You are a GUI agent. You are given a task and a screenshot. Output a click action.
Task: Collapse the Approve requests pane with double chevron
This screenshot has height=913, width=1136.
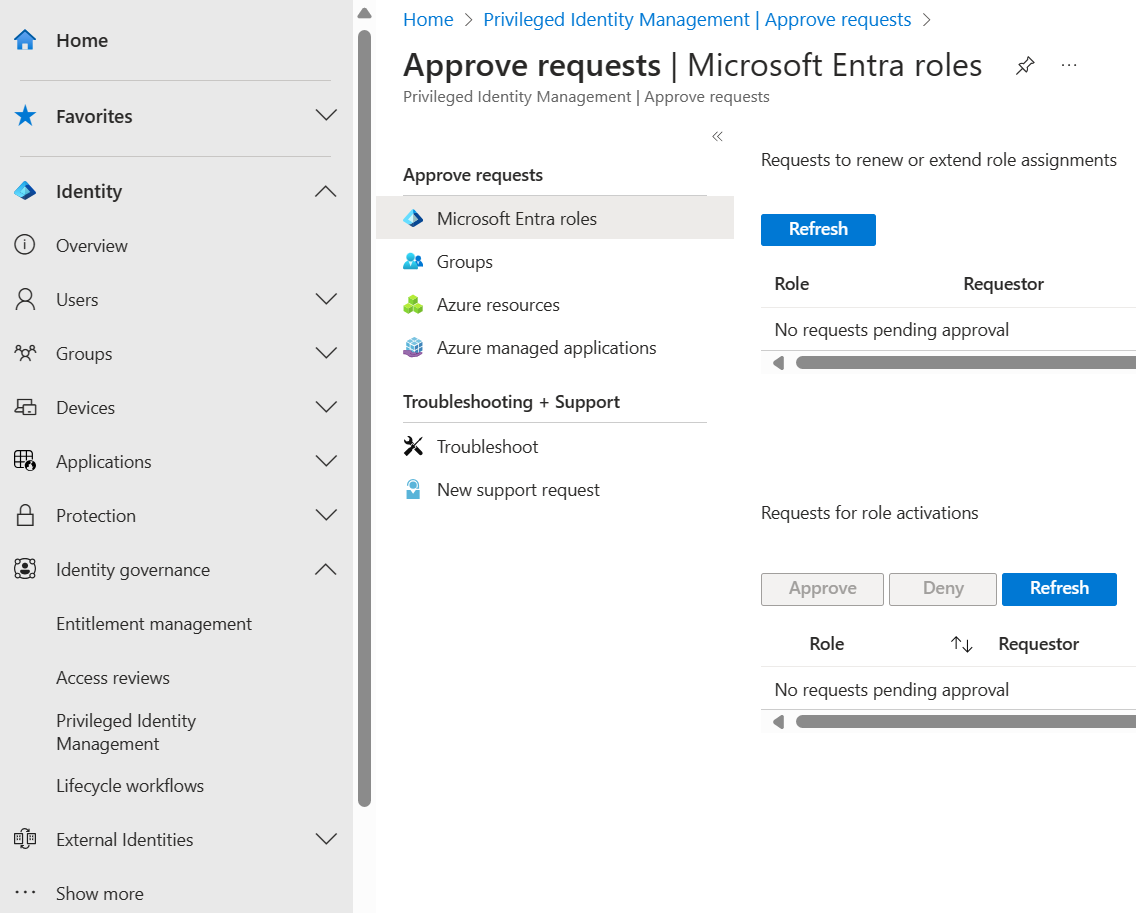(717, 136)
